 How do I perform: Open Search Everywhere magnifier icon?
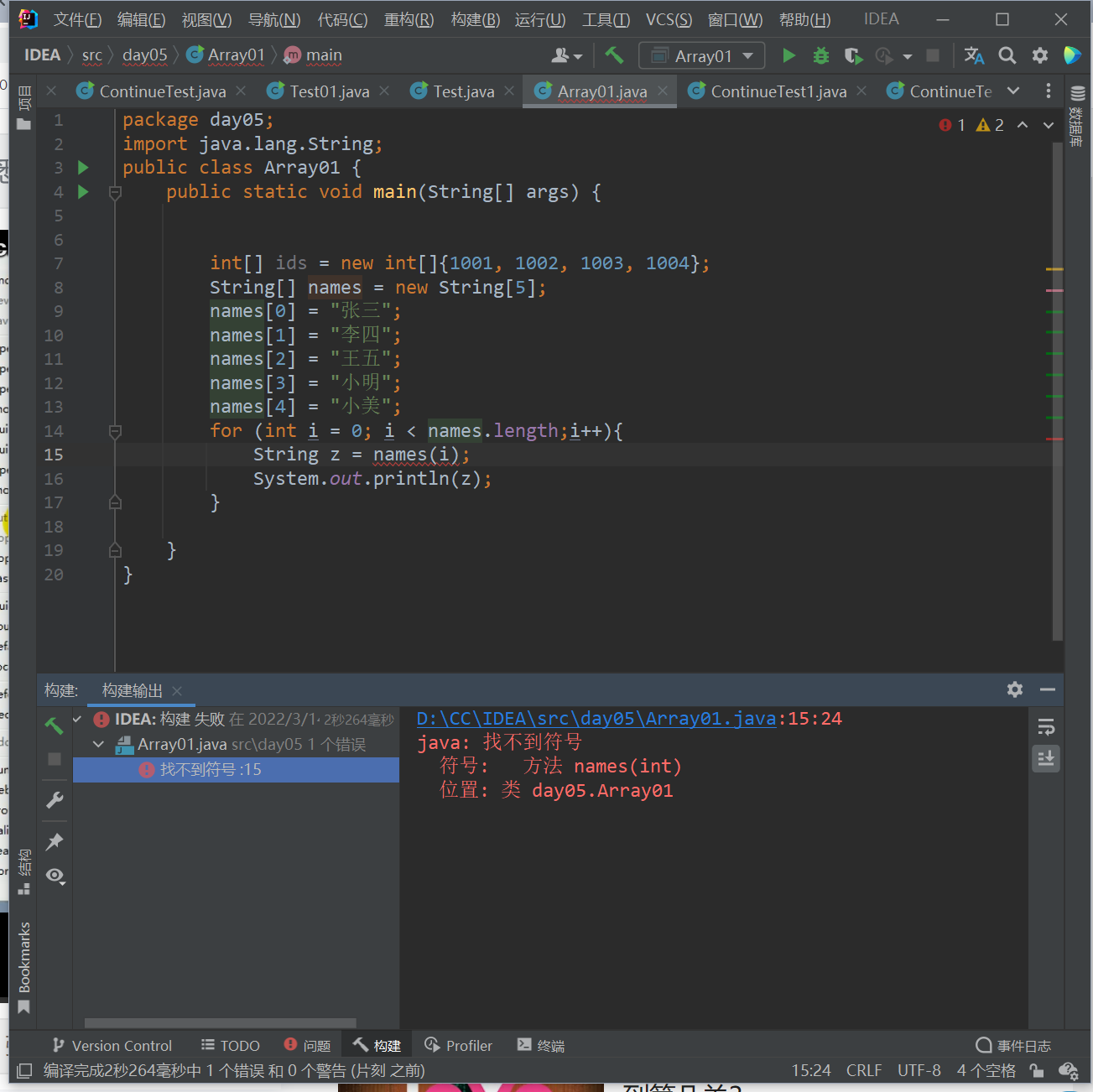tap(1007, 55)
